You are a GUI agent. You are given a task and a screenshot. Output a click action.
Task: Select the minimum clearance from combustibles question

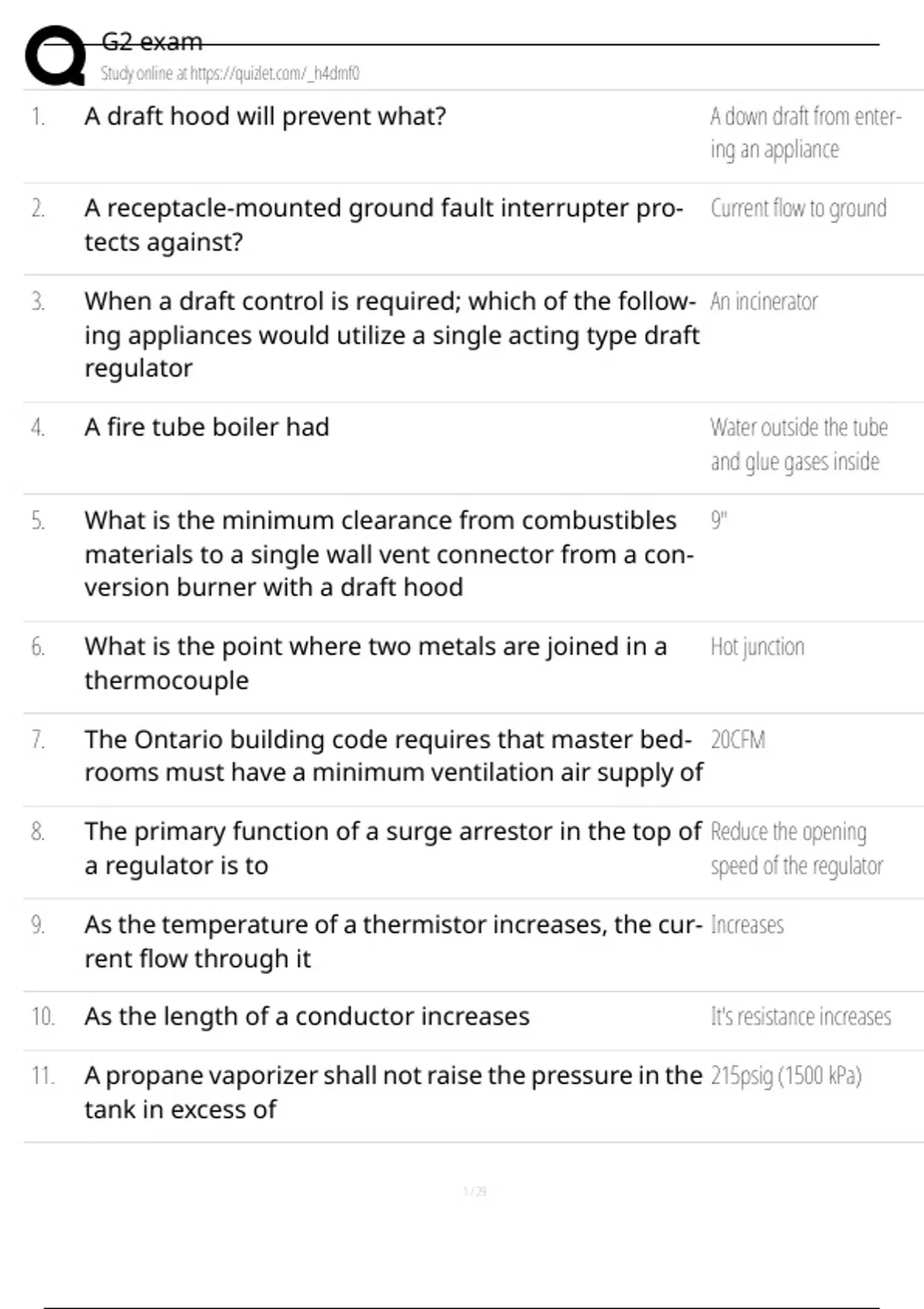(389, 554)
